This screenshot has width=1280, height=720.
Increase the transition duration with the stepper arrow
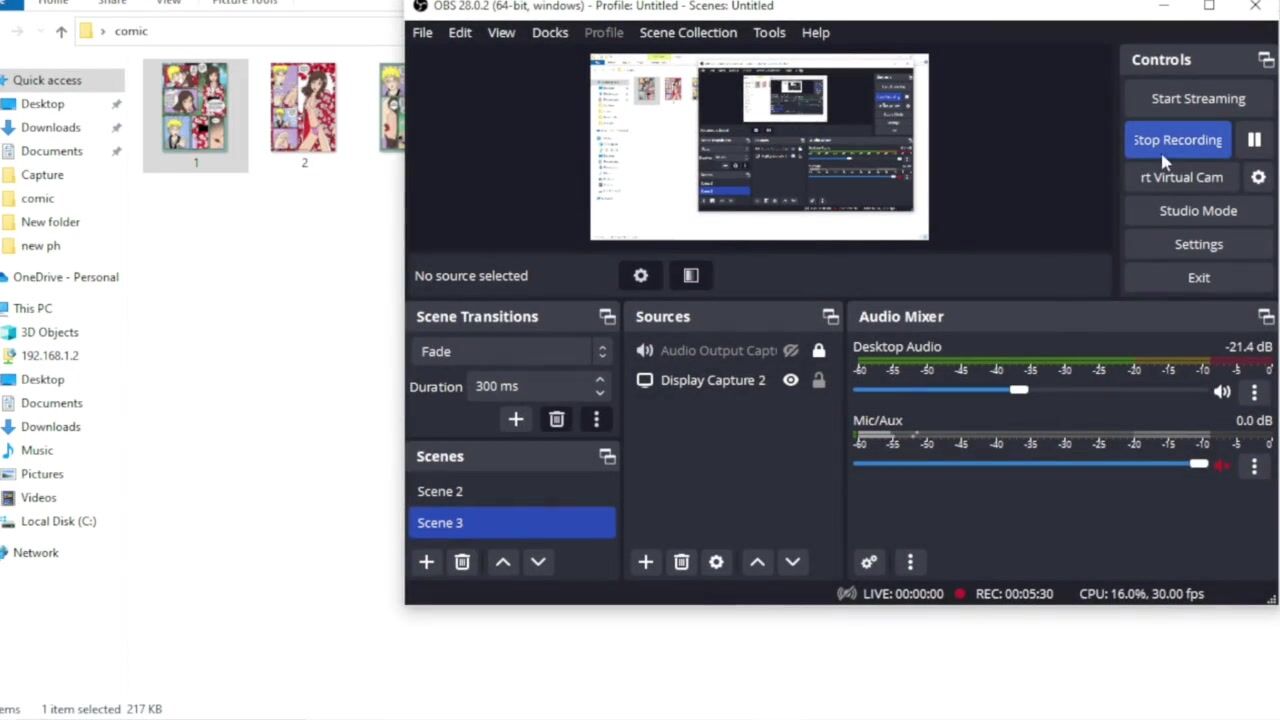coord(600,380)
